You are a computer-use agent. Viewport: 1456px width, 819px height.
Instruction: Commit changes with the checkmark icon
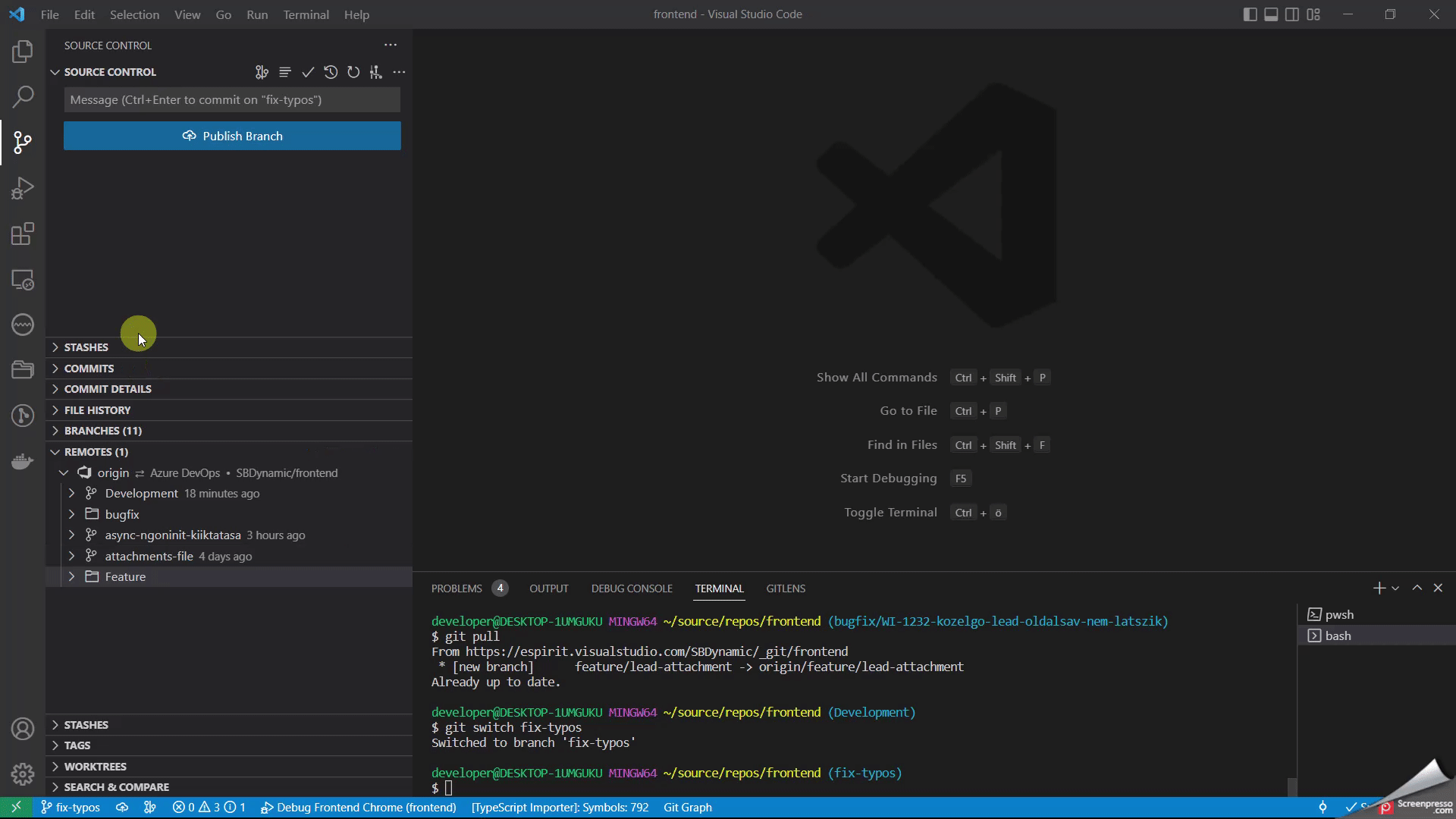pos(308,72)
